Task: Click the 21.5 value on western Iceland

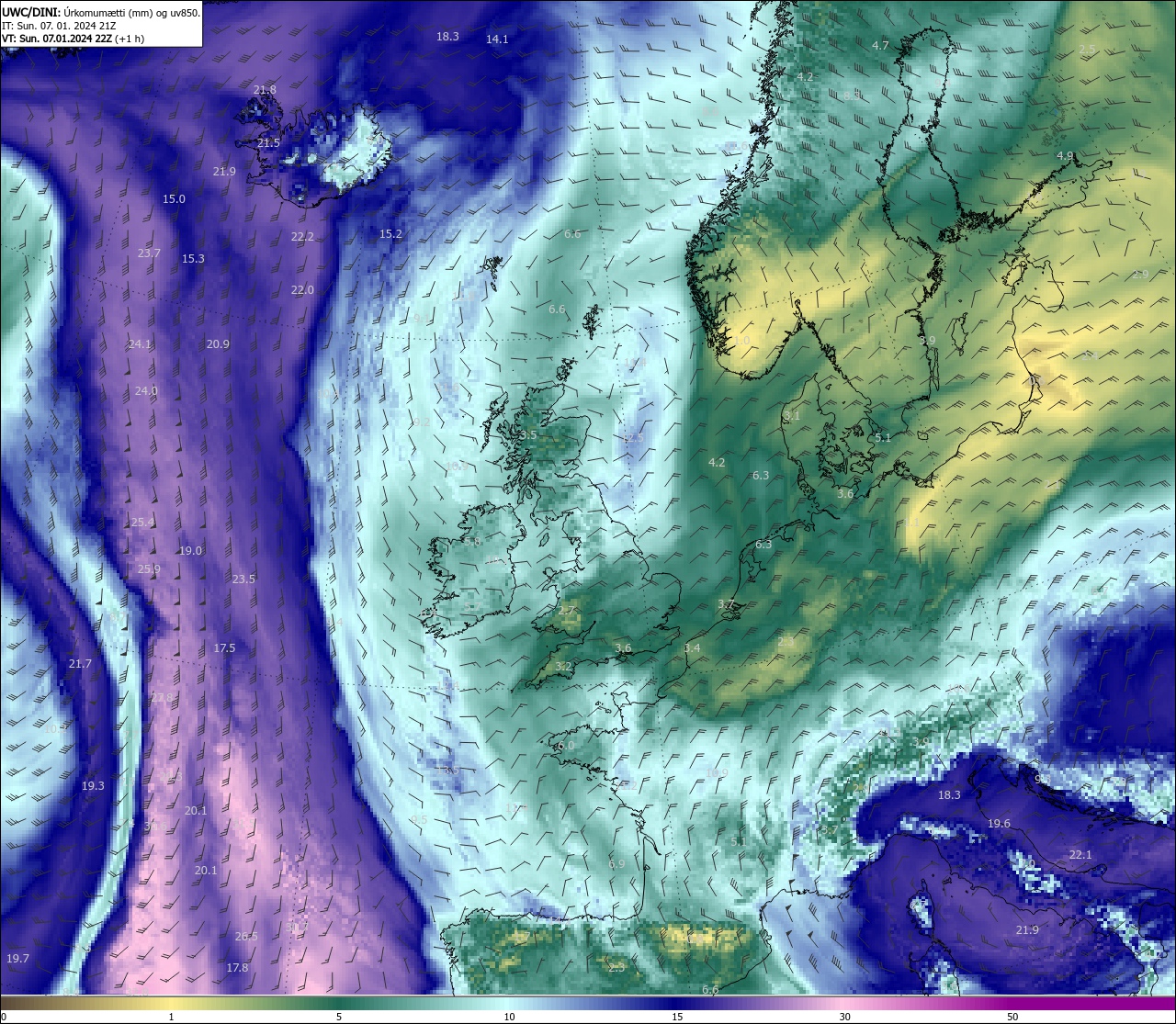Action: point(268,143)
